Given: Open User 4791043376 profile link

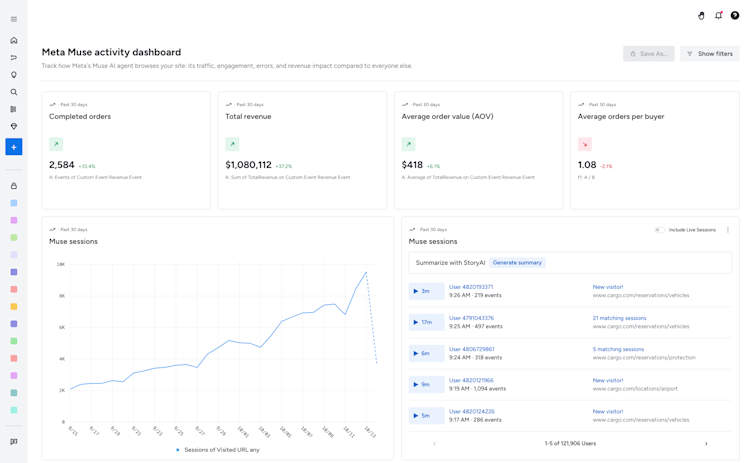Looking at the screenshot, I should (471, 318).
